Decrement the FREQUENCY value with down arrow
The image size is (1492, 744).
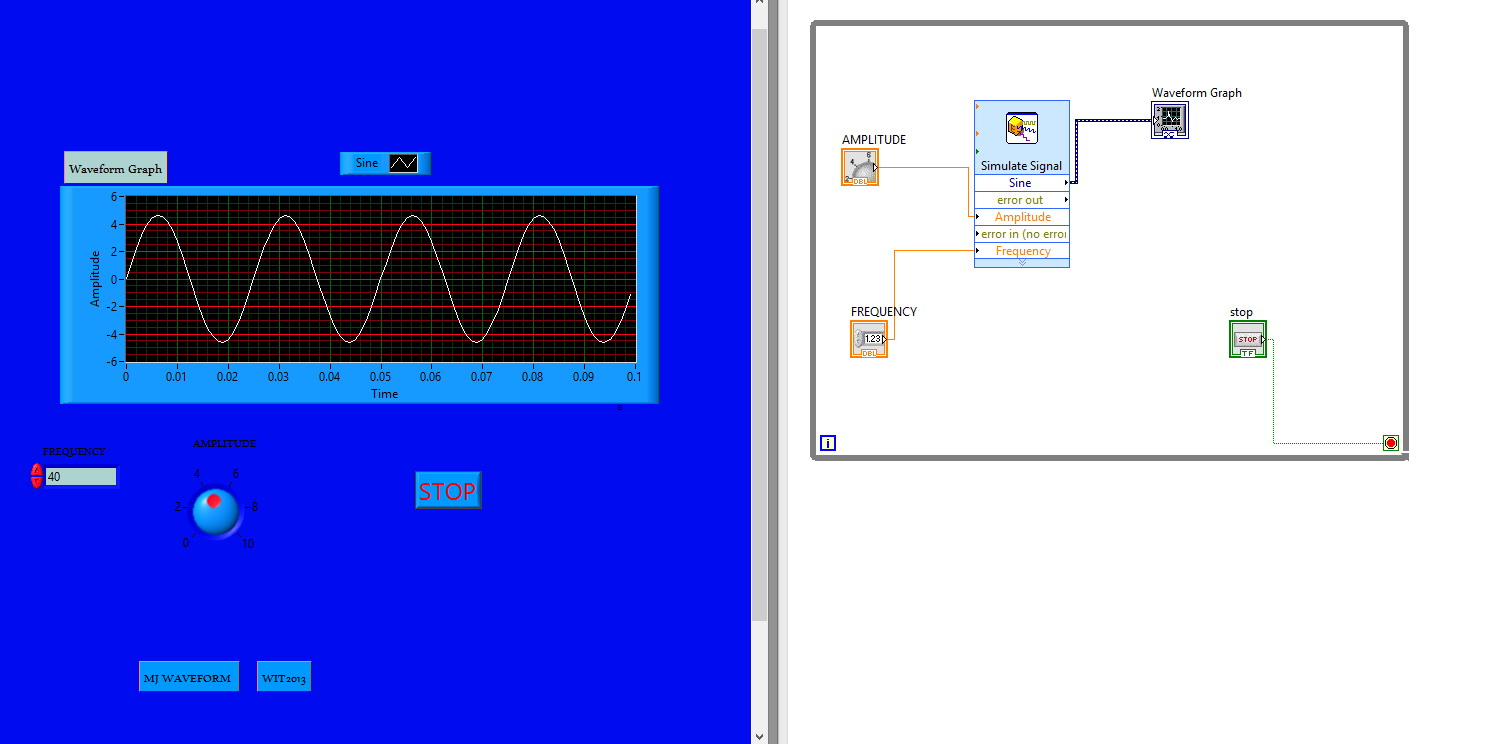tap(37, 482)
